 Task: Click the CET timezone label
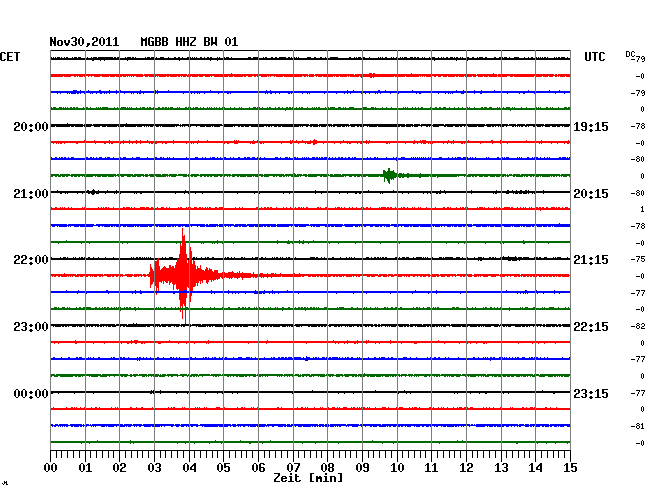tap(10, 57)
